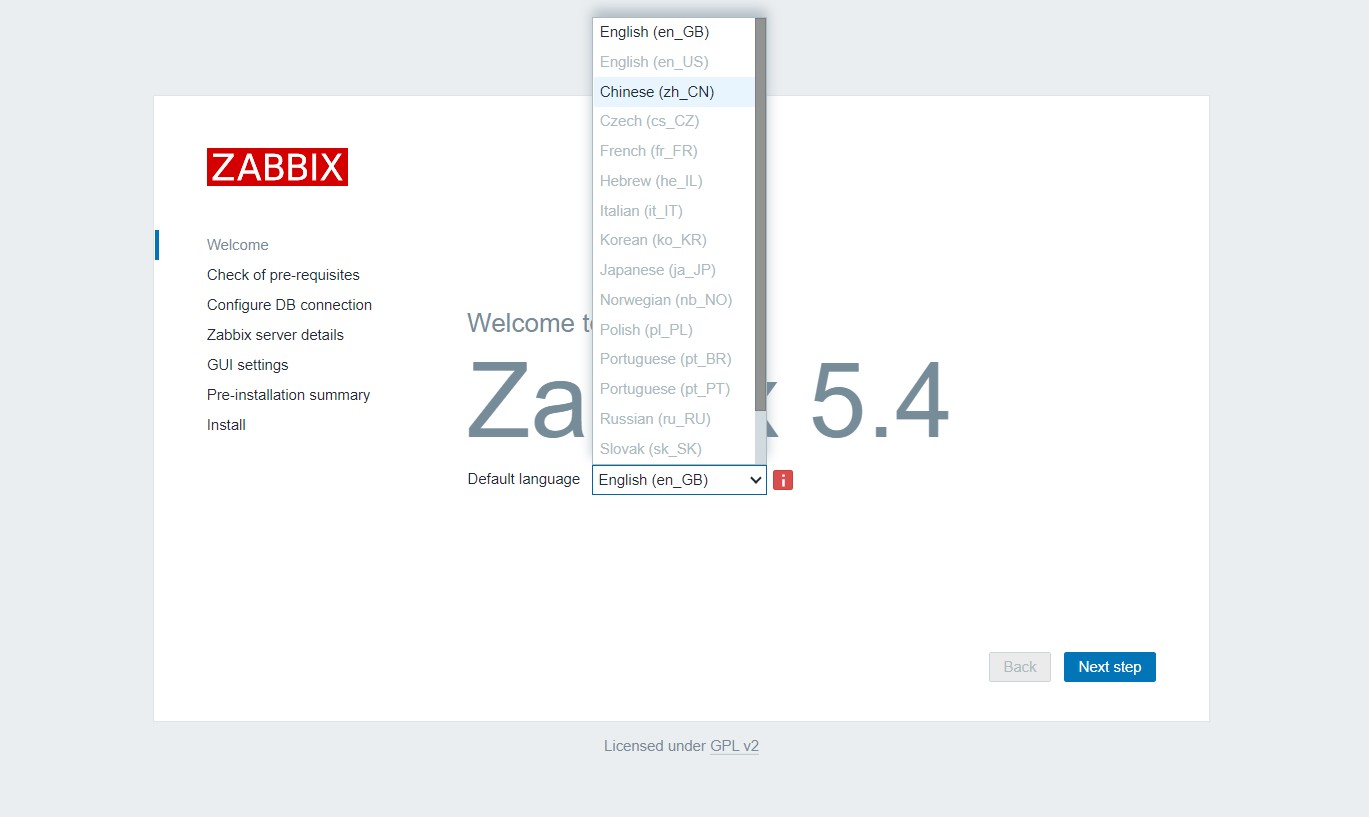1369x817 pixels.
Task: Choose Japanese (ja_JP) language
Action: click(x=674, y=270)
